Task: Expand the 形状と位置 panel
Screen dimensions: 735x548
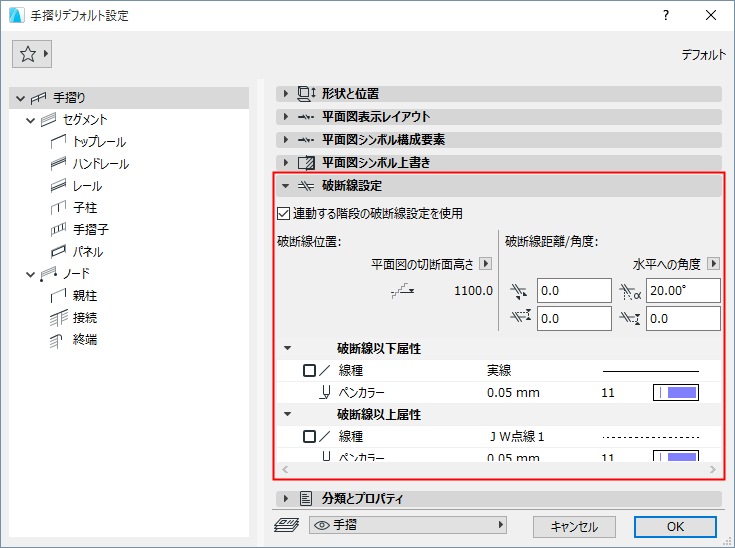Action: [x=285, y=93]
